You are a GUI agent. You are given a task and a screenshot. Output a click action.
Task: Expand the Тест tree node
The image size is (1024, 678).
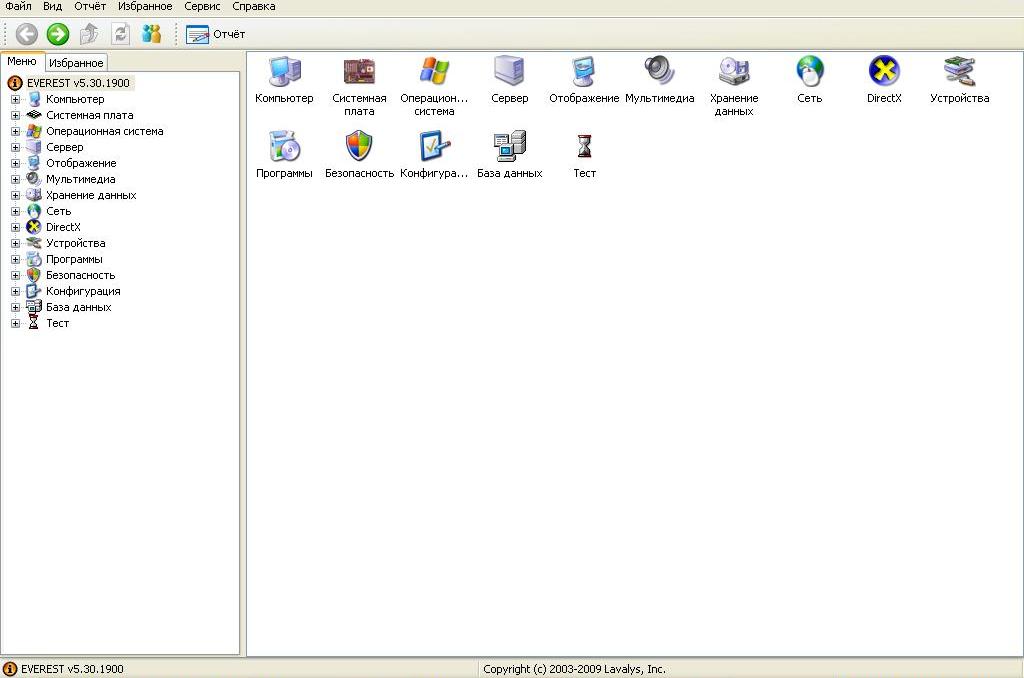coord(16,323)
